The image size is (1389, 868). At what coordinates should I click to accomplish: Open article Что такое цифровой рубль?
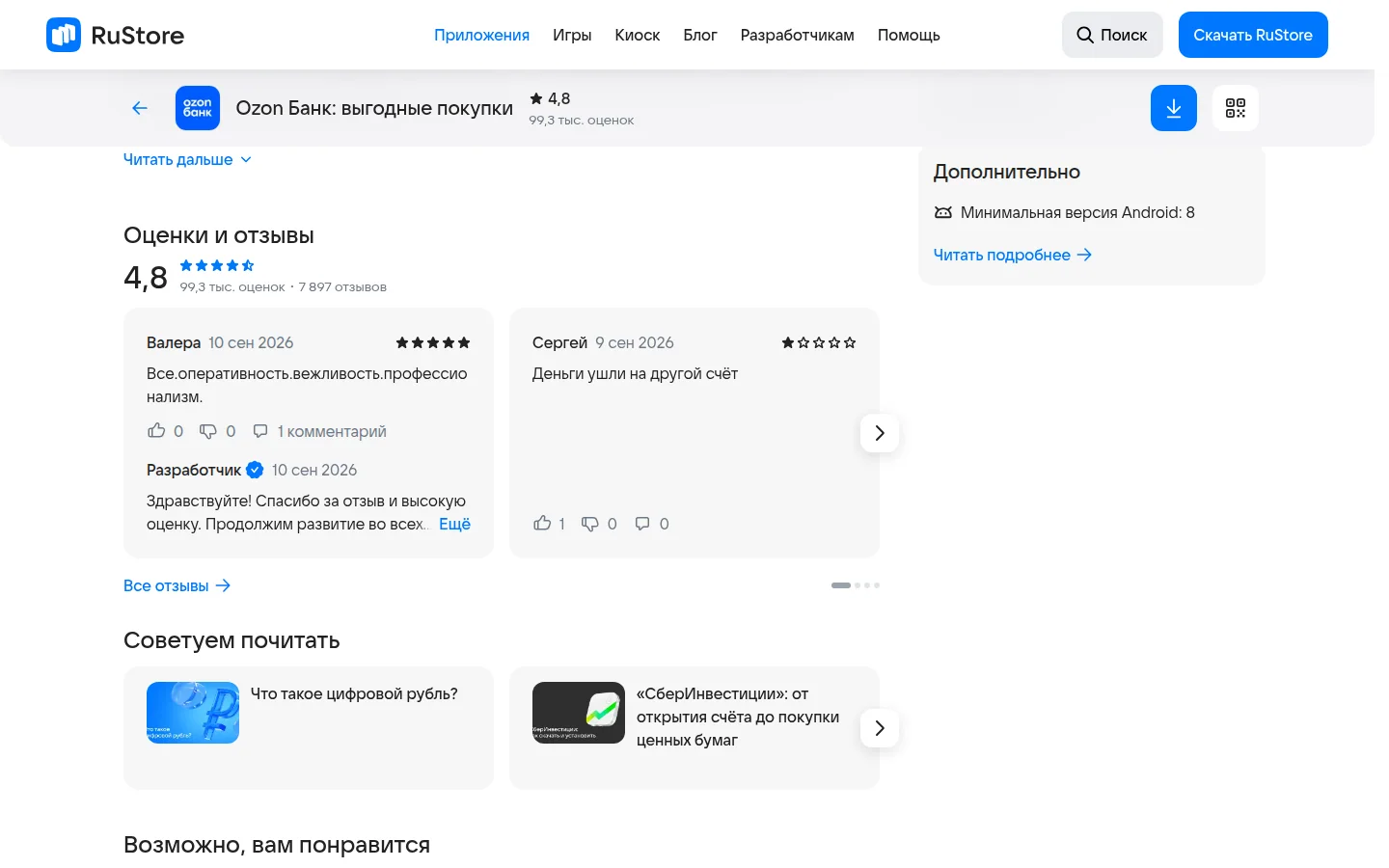click(354, 693)
